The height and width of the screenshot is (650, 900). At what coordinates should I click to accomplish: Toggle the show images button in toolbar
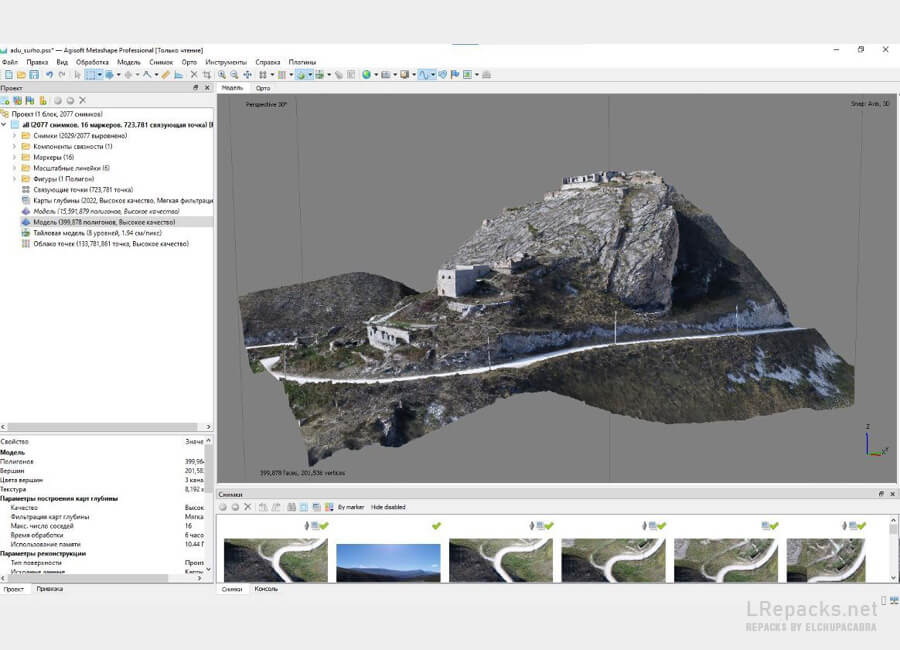[468, 75]
